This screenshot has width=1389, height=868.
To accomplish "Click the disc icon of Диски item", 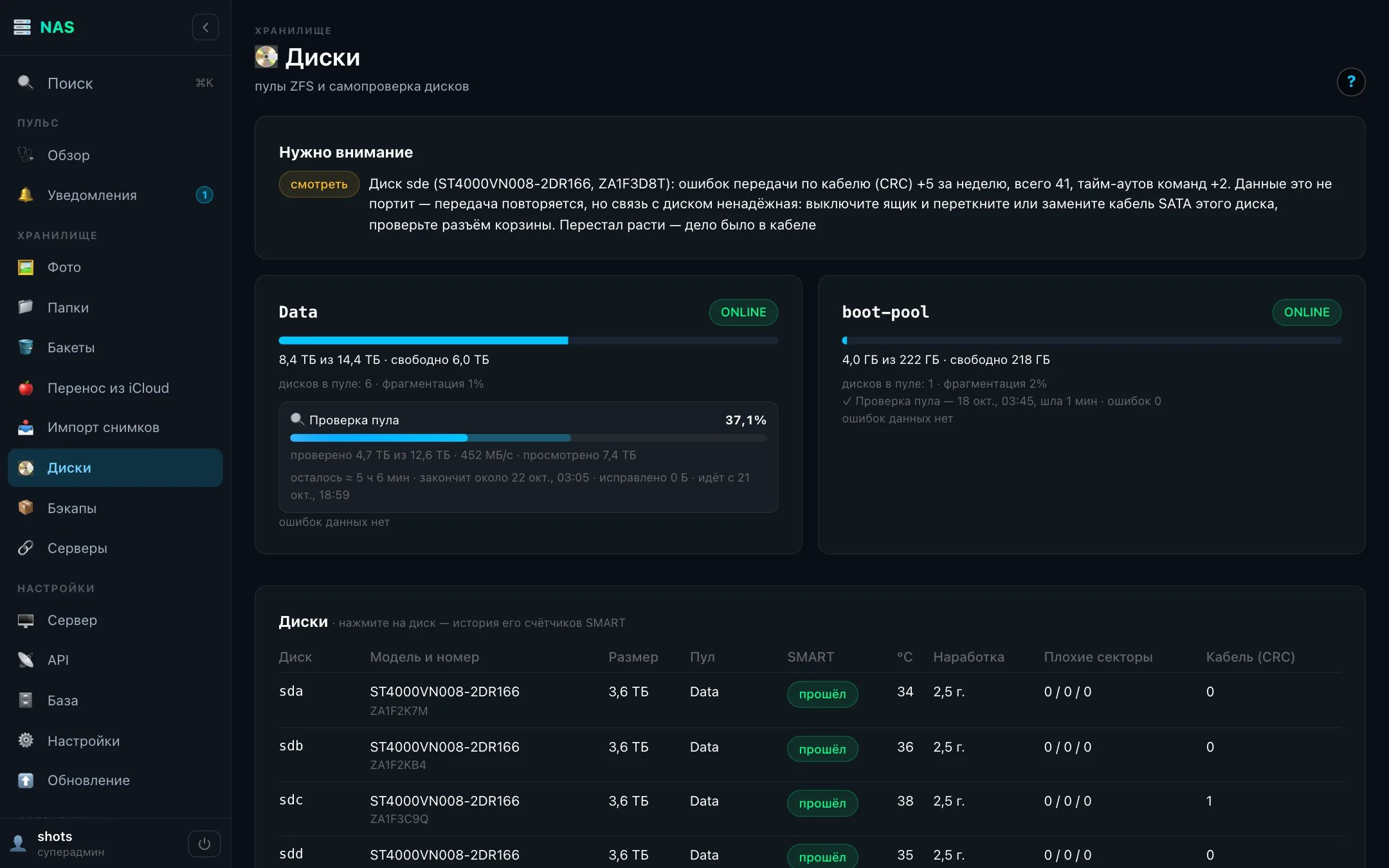I will click(26, 467).
